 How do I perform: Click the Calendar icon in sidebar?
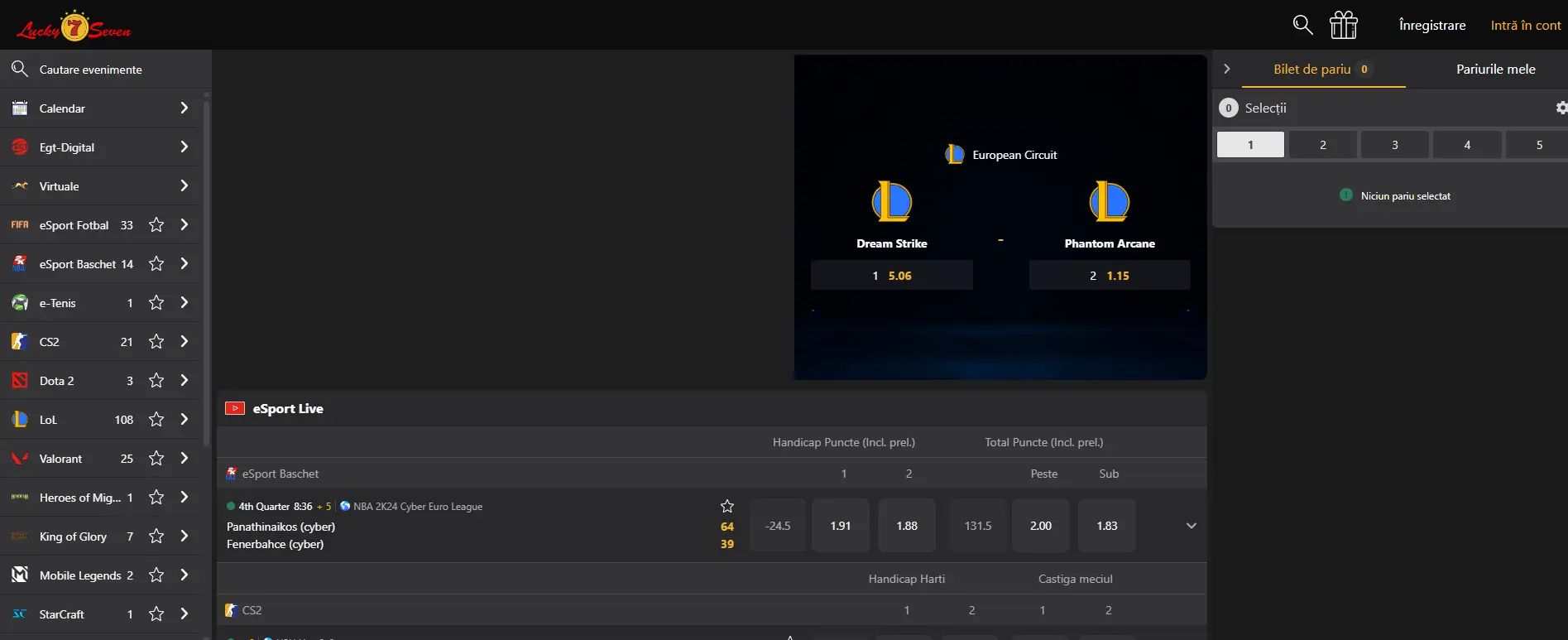pos(20,108)
